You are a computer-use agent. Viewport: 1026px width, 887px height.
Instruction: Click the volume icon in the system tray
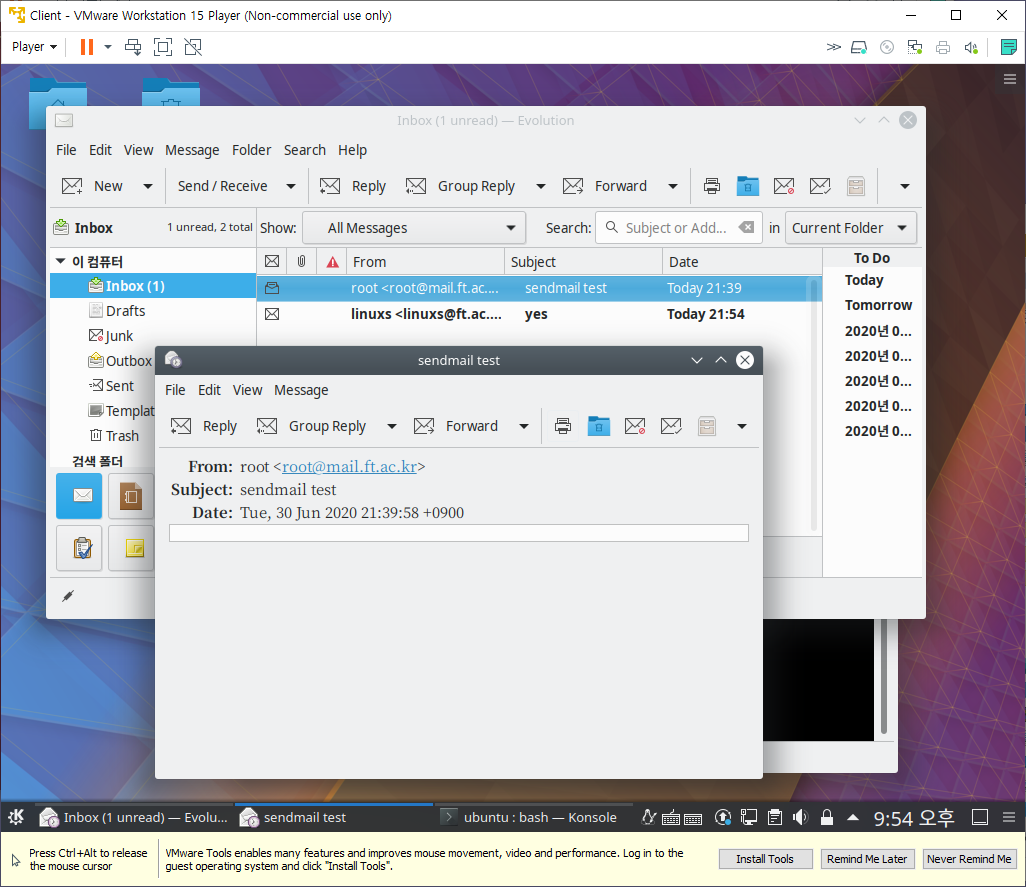coord(800,817)
